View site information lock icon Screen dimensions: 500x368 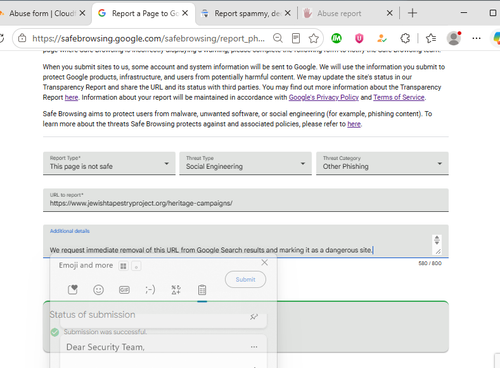tap(22, 38)
